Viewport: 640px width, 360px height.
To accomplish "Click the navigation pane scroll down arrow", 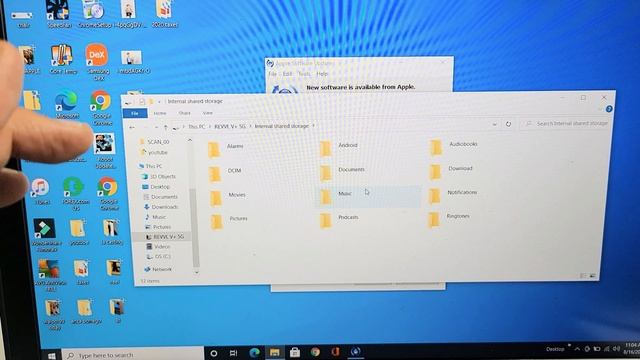I will click(196, 272).
